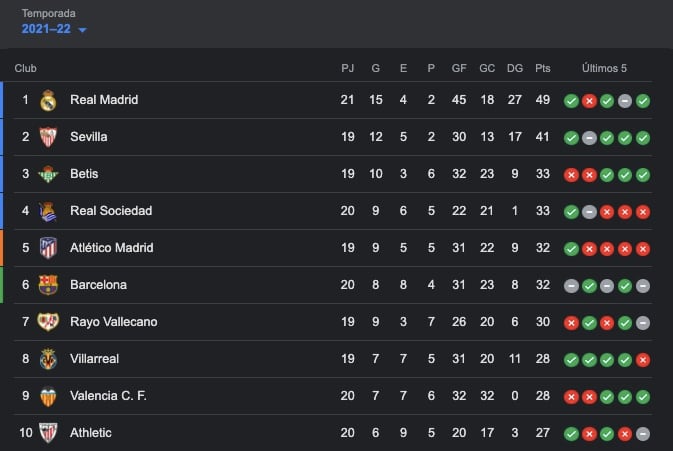Open the Real Madrid team link
The image size is (673, 451).
[x=104, y=100]
